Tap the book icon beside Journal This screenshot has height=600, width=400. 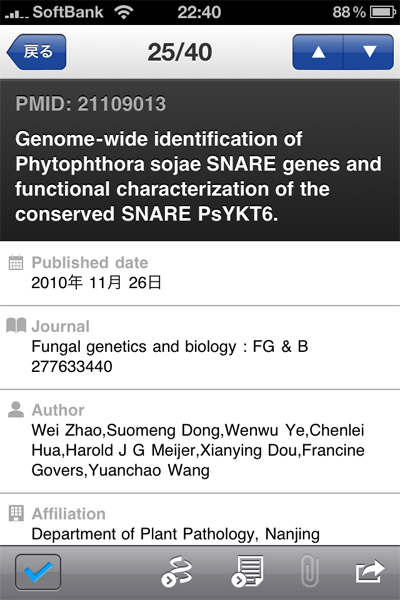[x=16, y=326]
